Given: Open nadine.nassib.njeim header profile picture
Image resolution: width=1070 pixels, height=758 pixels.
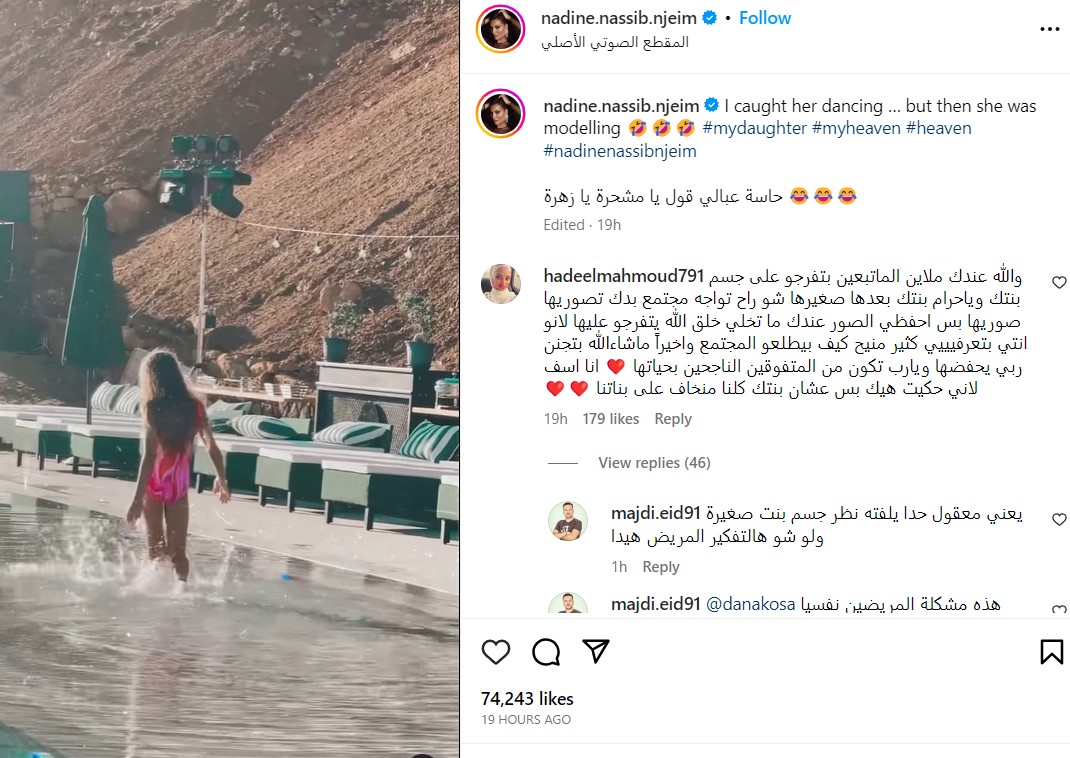Looking at the screenshot, I should 500,29.
